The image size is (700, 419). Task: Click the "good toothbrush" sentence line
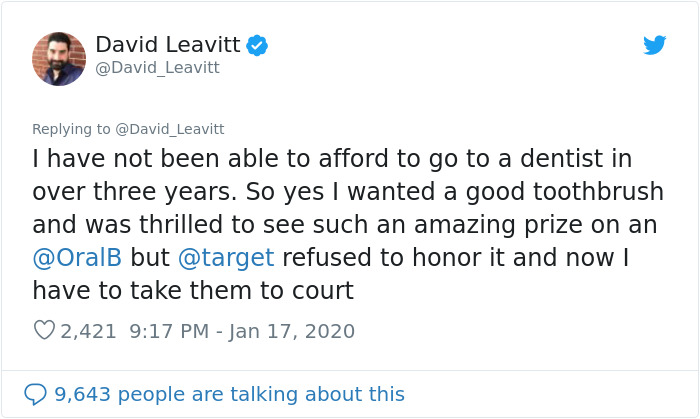pos(332,192)
